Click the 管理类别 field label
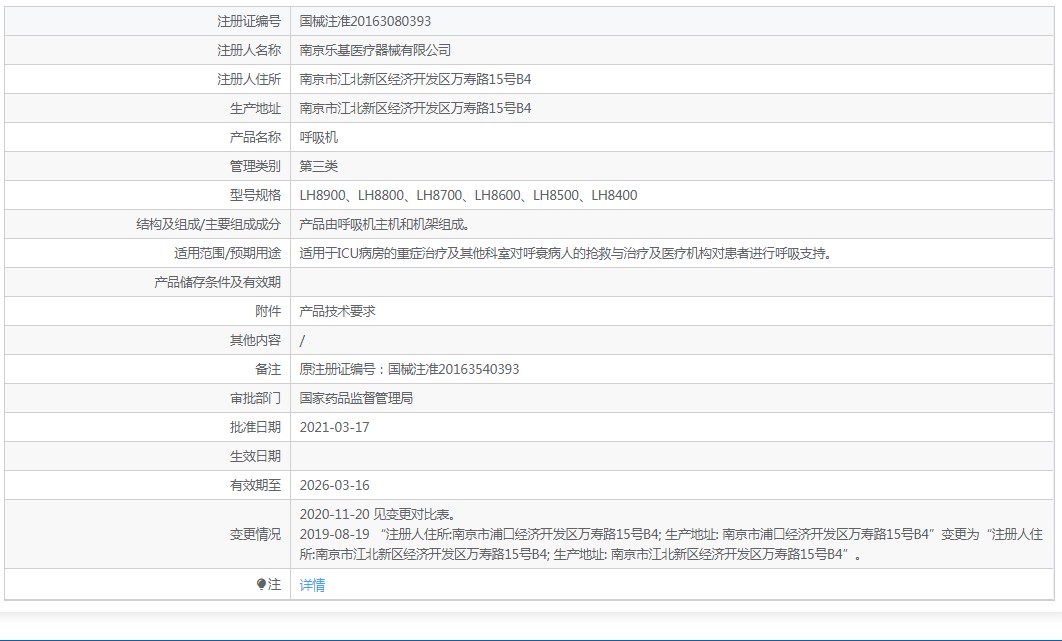Image resolution: width=1062 pixels, height=641 pixels. (x=255, y=166)
